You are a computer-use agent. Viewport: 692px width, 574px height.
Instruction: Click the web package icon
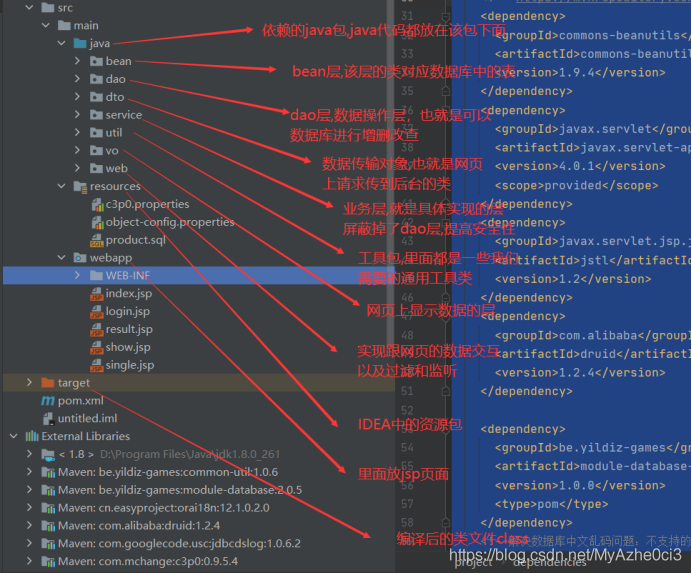96,168
